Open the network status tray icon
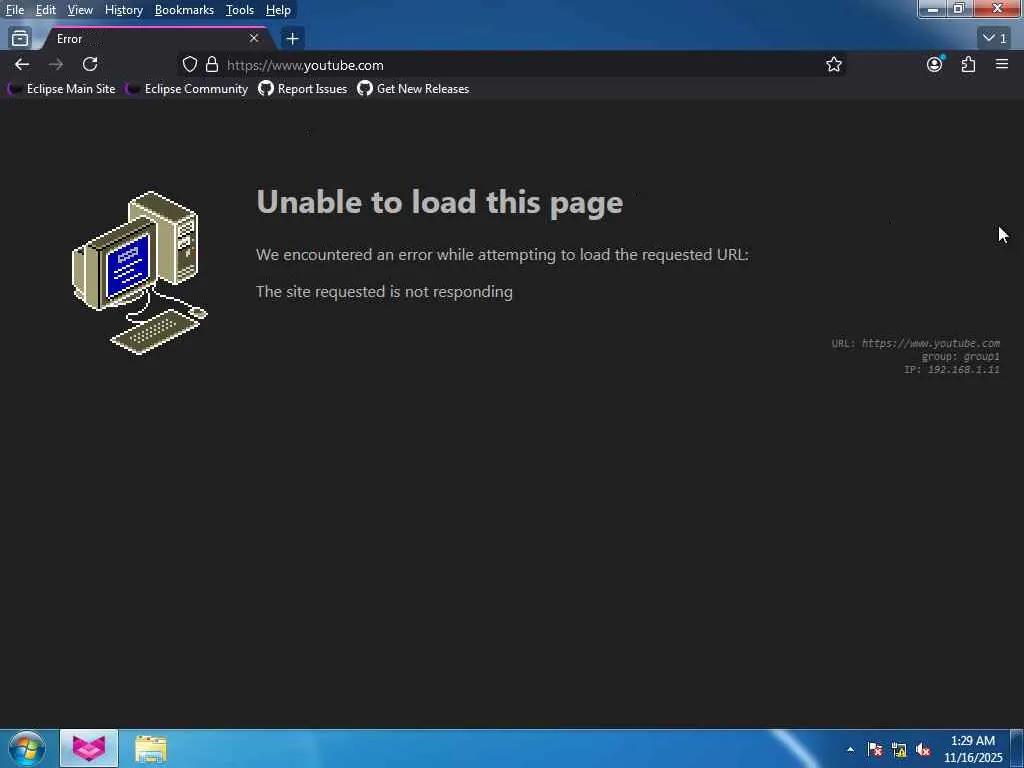 click(899, 750)
